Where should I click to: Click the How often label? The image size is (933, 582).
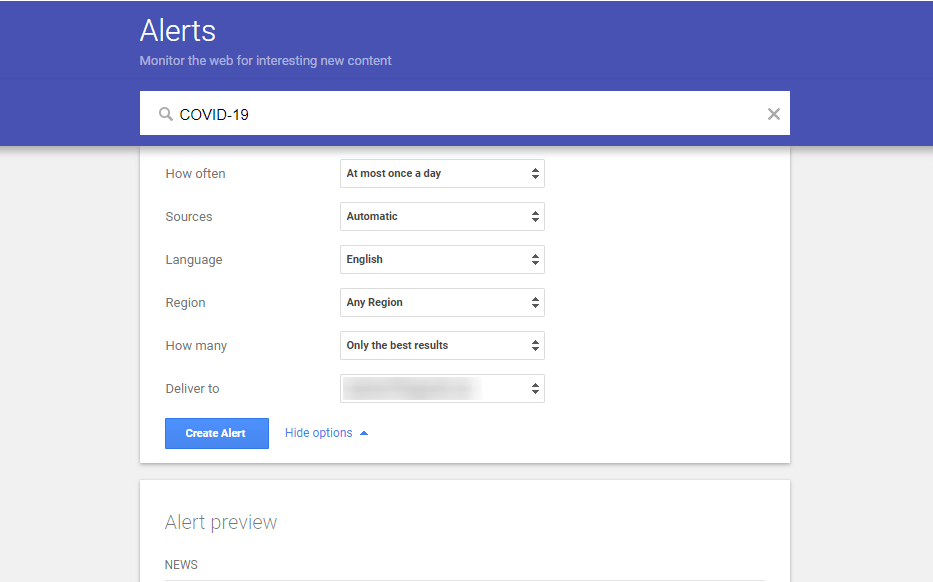click(x=195, y=174)
